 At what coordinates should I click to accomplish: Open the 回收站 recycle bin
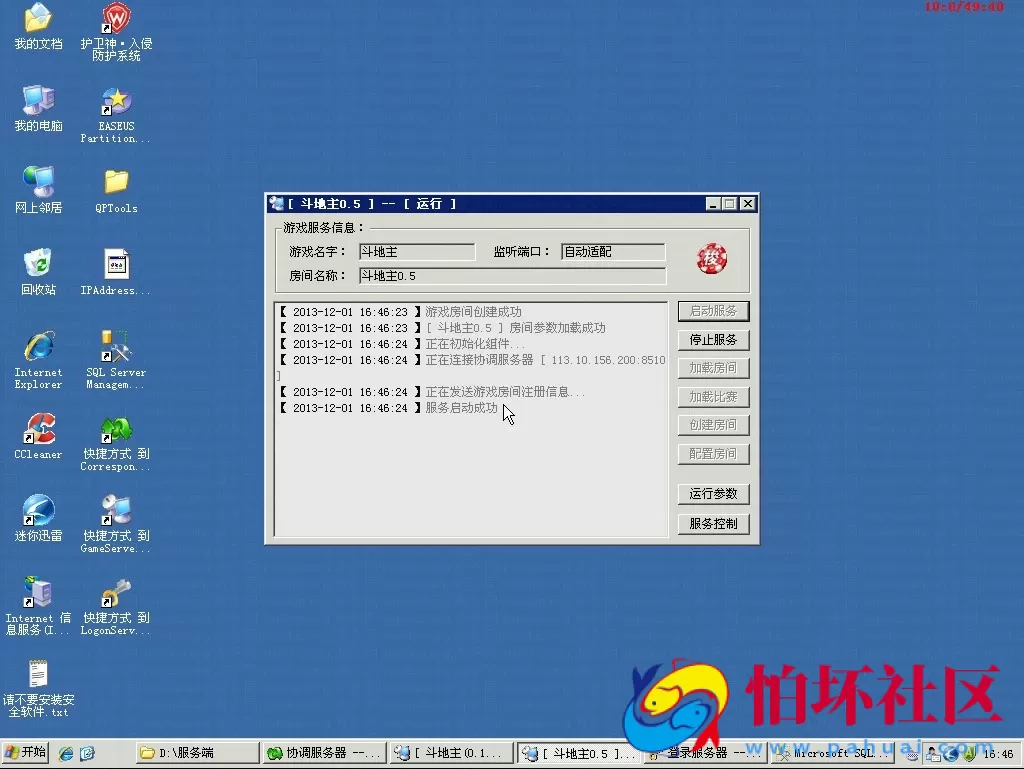38,266
